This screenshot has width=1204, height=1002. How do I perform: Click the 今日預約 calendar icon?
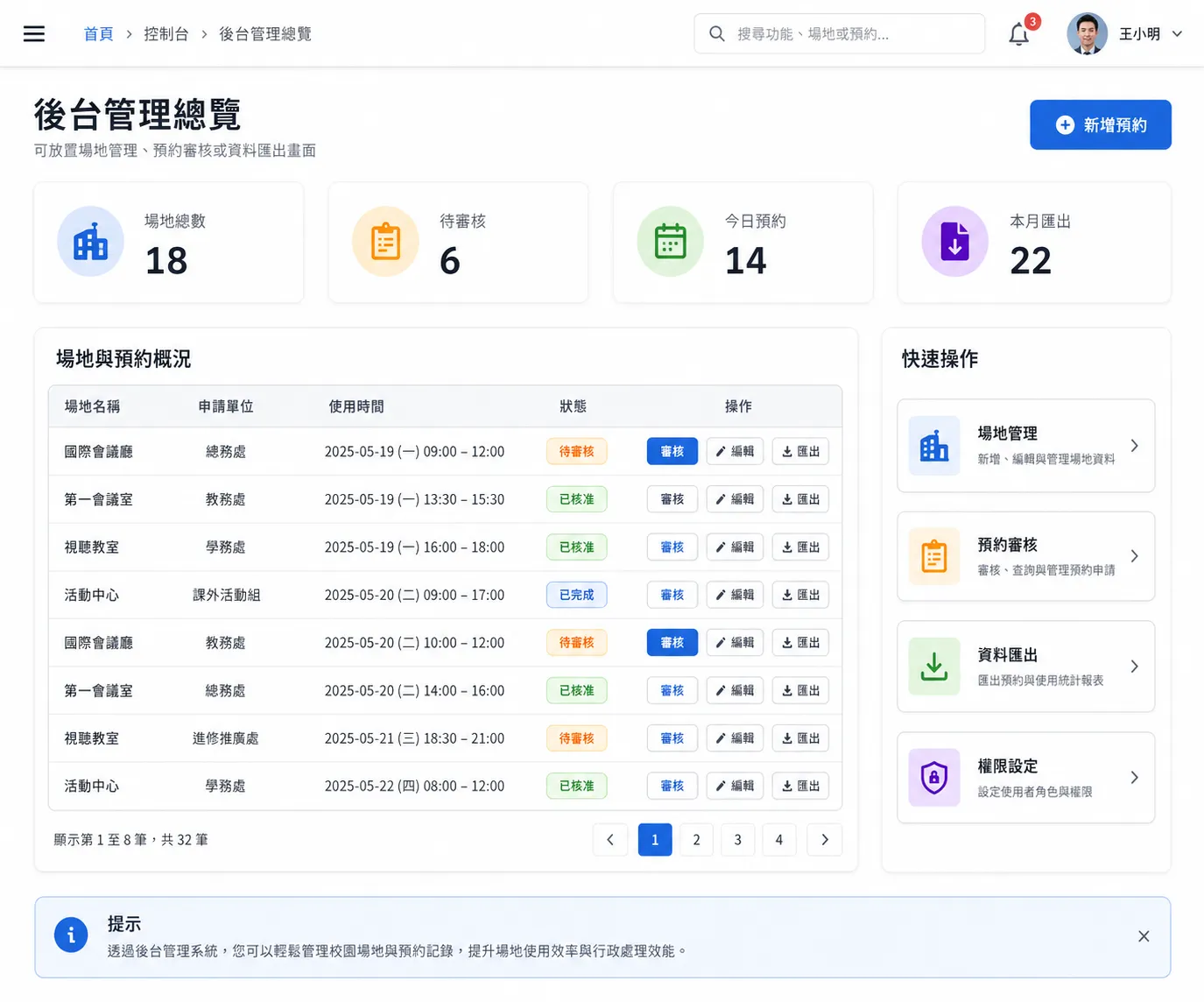(670, 242)
